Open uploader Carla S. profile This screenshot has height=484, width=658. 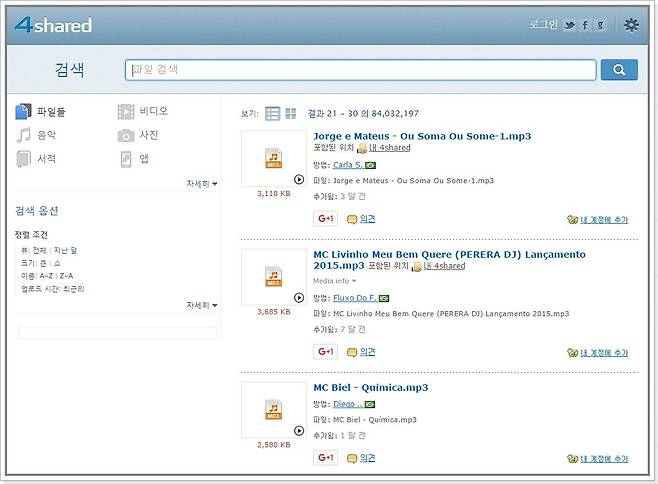pyautogui.click(x=348, y=165)
